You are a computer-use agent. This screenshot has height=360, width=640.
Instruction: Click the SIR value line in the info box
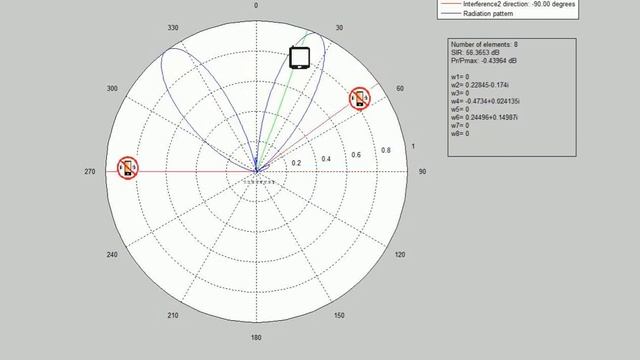point(475,52)
